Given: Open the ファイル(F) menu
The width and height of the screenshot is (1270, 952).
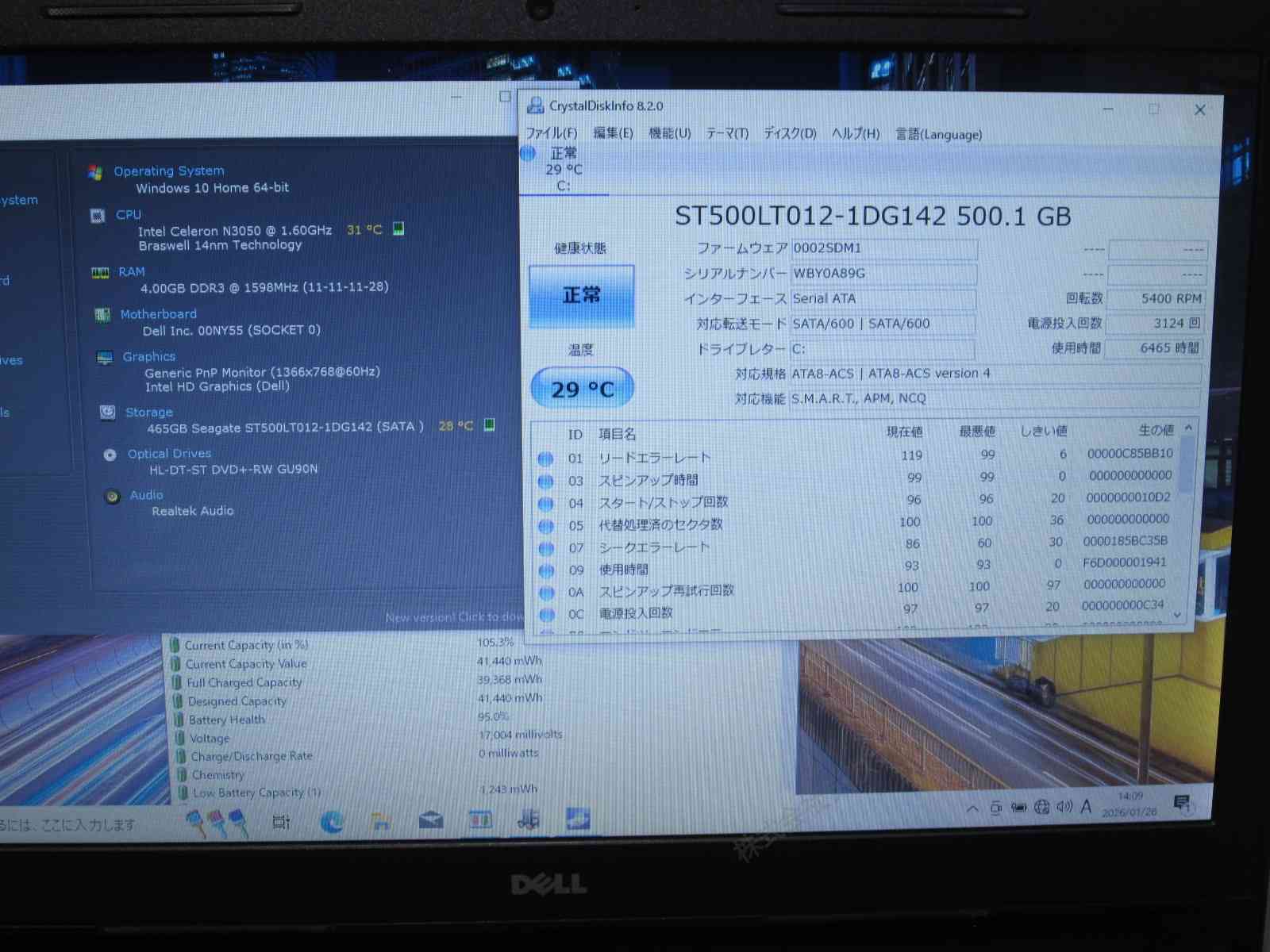Looking at the screenshot, I should [552, 133].
